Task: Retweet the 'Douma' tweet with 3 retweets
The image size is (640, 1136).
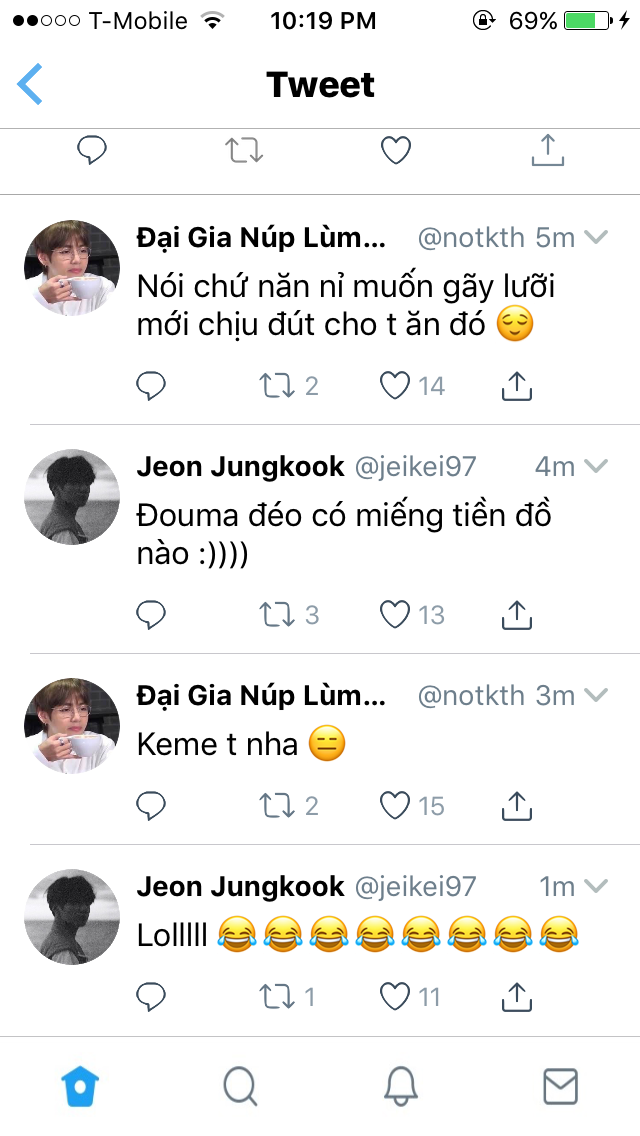Action: (274, 614)
